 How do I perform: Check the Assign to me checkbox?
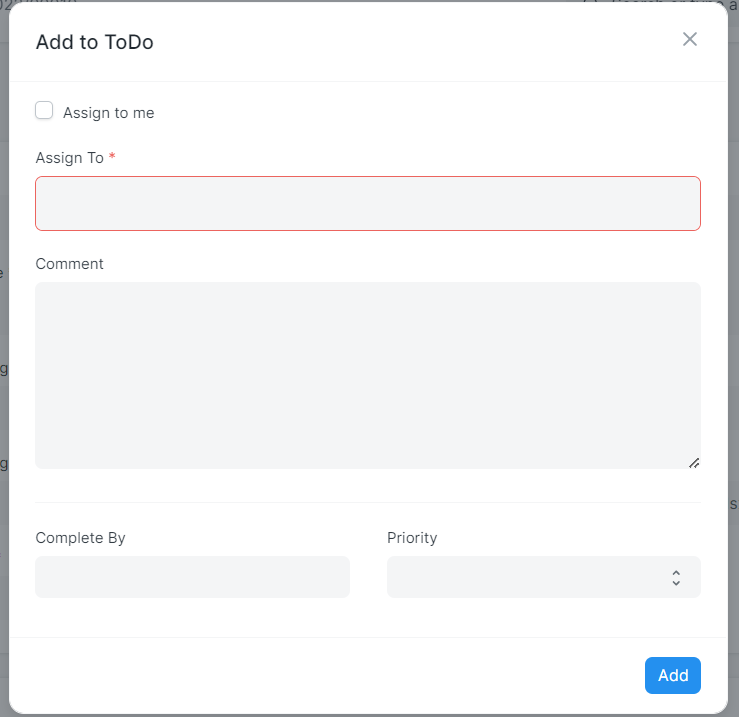coord(44,111)
